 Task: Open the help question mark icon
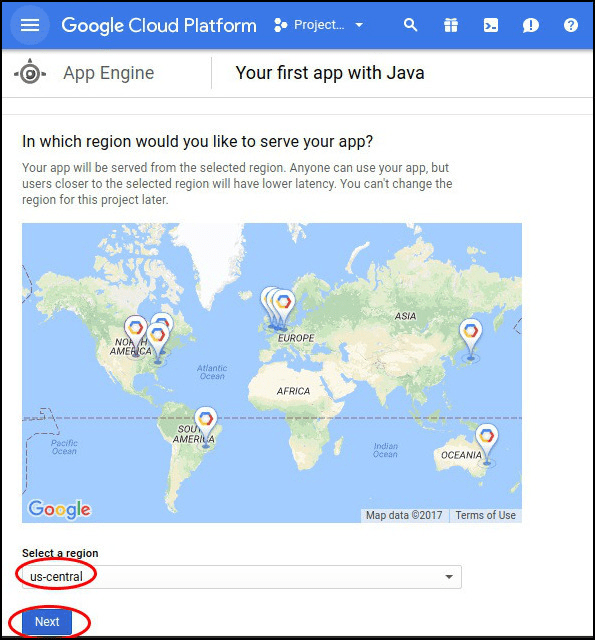pos(571,25)
